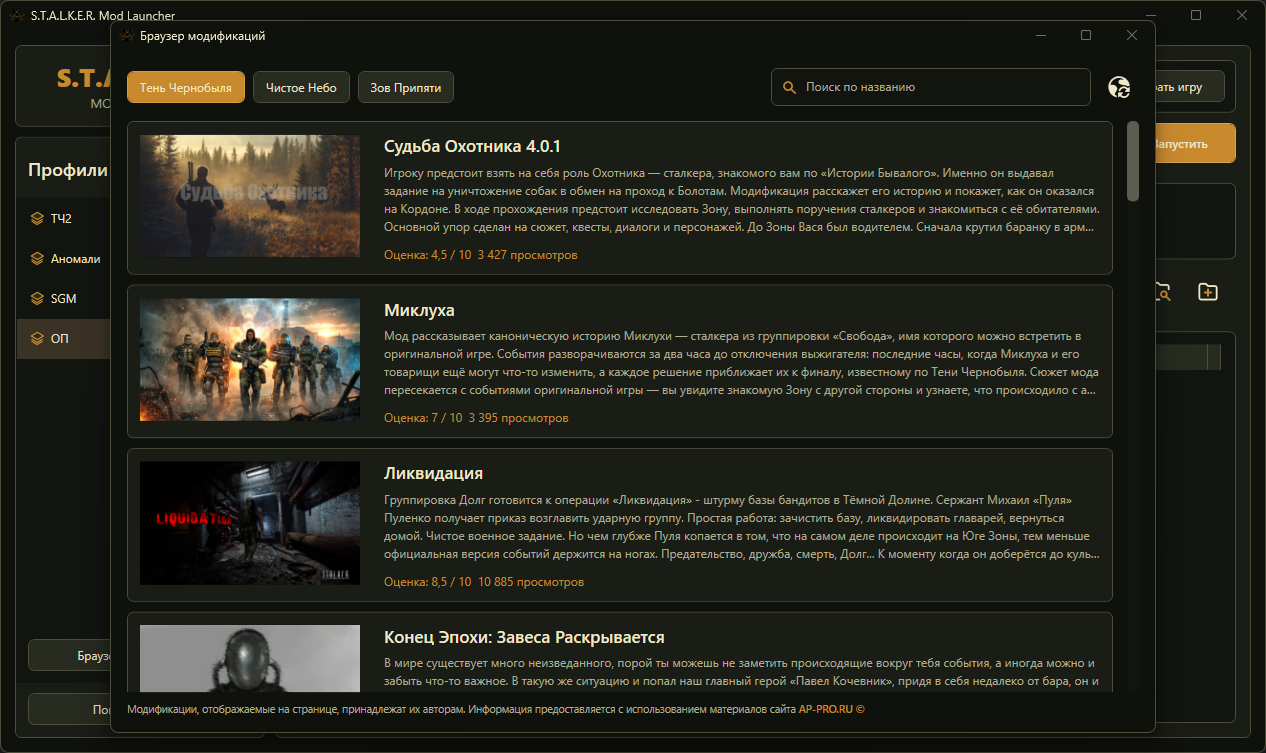Select the SGM profile in launcher
The height and width of the screenshot is (753, 1266).
click(64, 299)
